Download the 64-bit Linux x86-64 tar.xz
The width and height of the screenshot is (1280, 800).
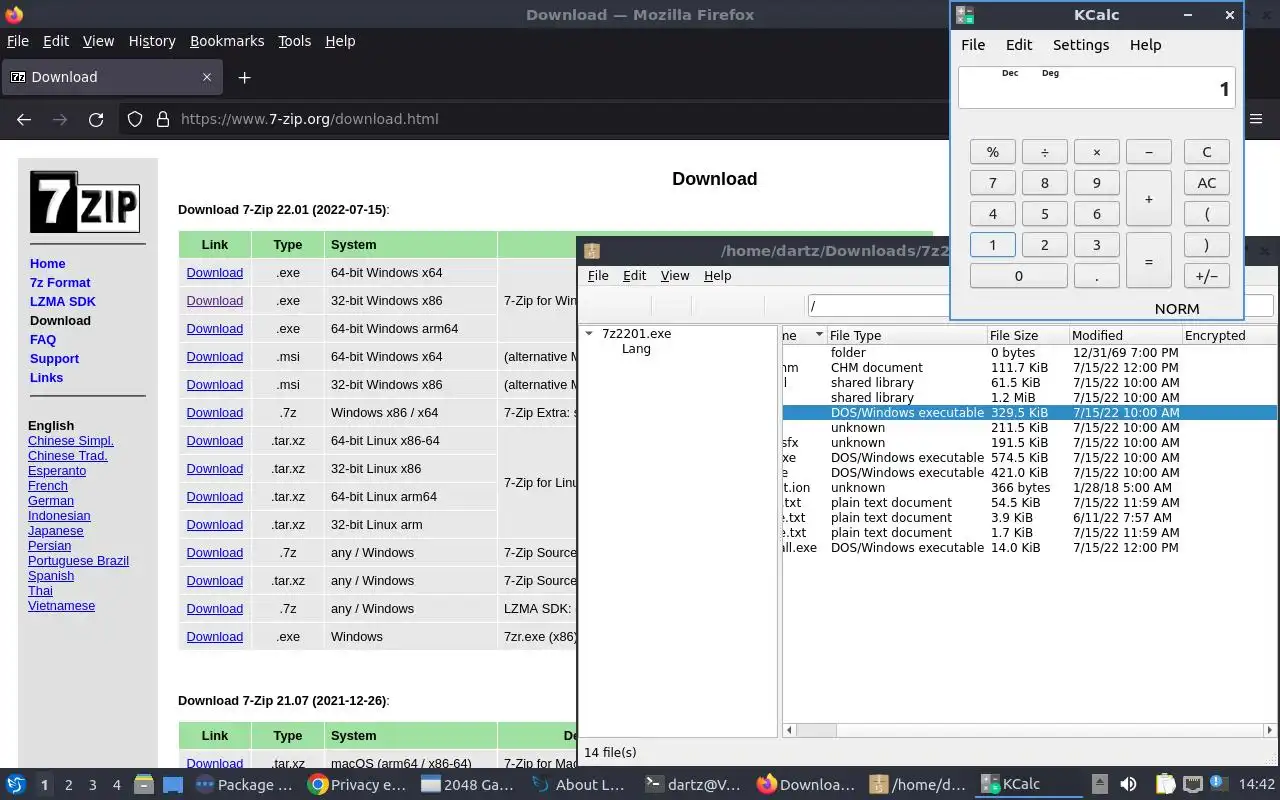(214, 441)
